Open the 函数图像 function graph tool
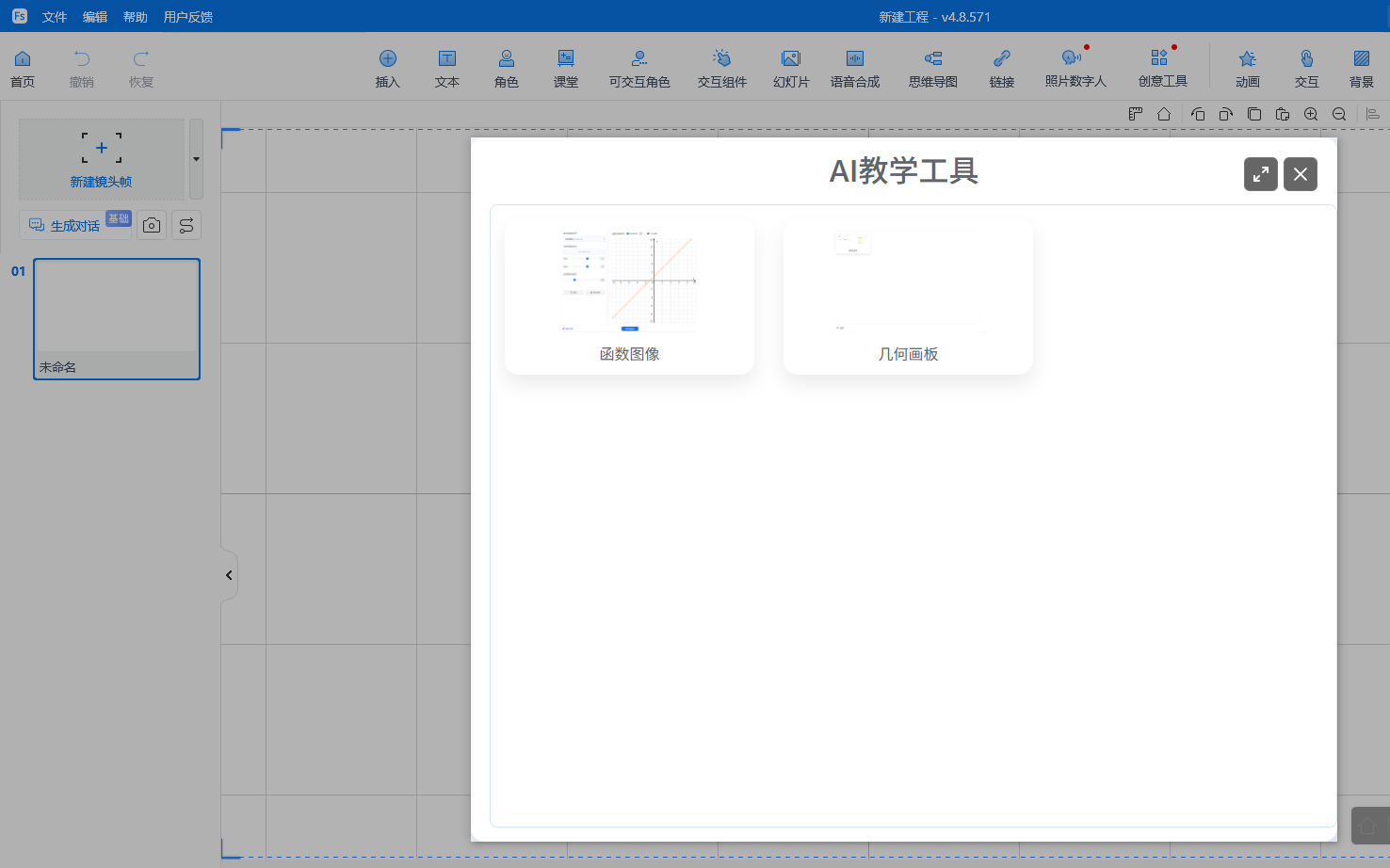1390x868 pixels. coord(629,297)
